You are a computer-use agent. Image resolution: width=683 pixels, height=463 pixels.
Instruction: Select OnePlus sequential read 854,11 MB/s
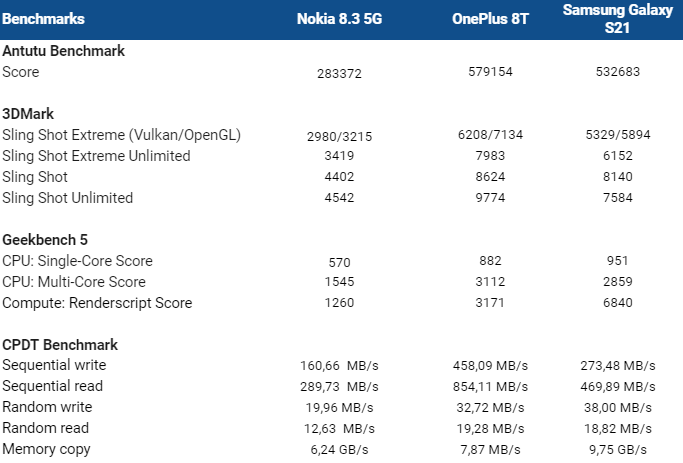(490, 387)
